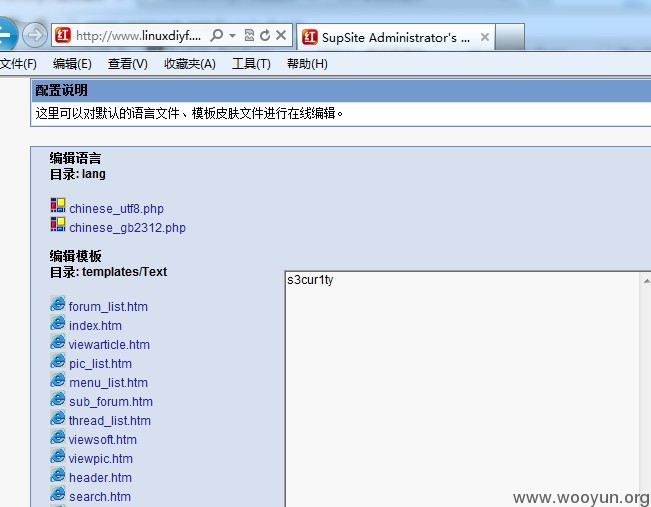Click the 编辑语言 heading
651x507 pixels.
tap(75, 158)
